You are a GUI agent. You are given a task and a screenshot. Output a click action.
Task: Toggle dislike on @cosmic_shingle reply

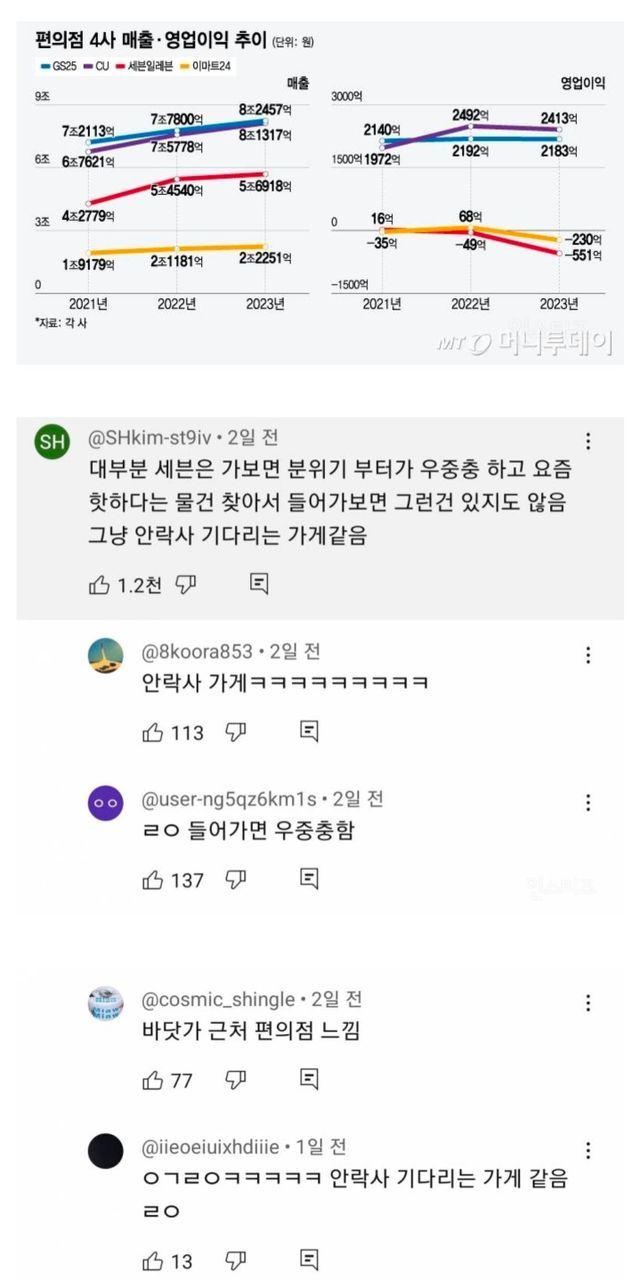[x=236, y=1079]
